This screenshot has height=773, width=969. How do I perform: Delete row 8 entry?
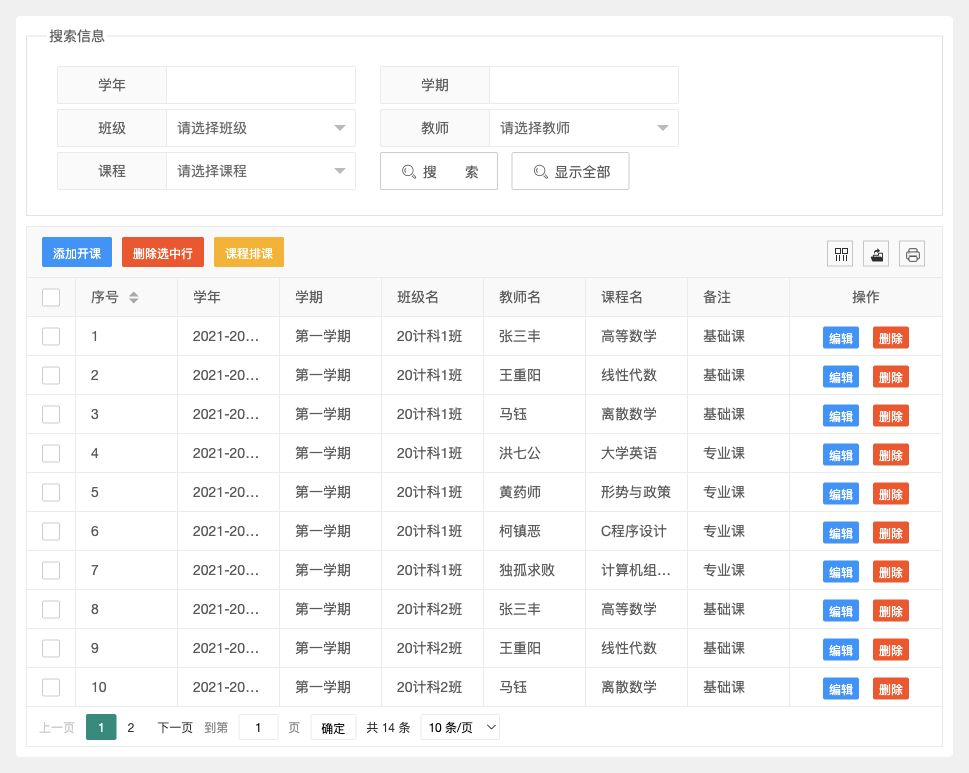tap(891, 611)
